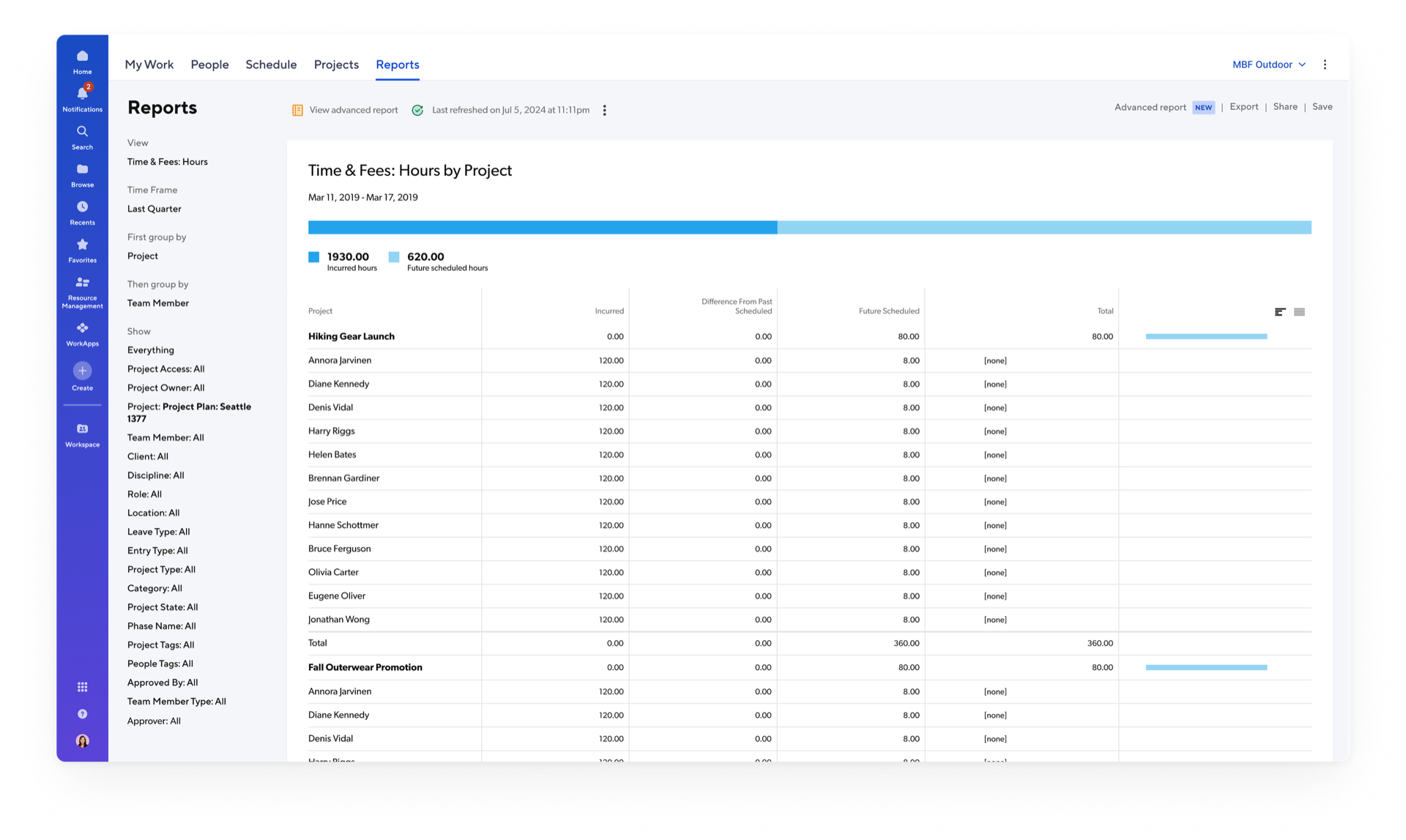Click the Total column header
This screenshot has height=840, width=1406.
click(1105, 311)
